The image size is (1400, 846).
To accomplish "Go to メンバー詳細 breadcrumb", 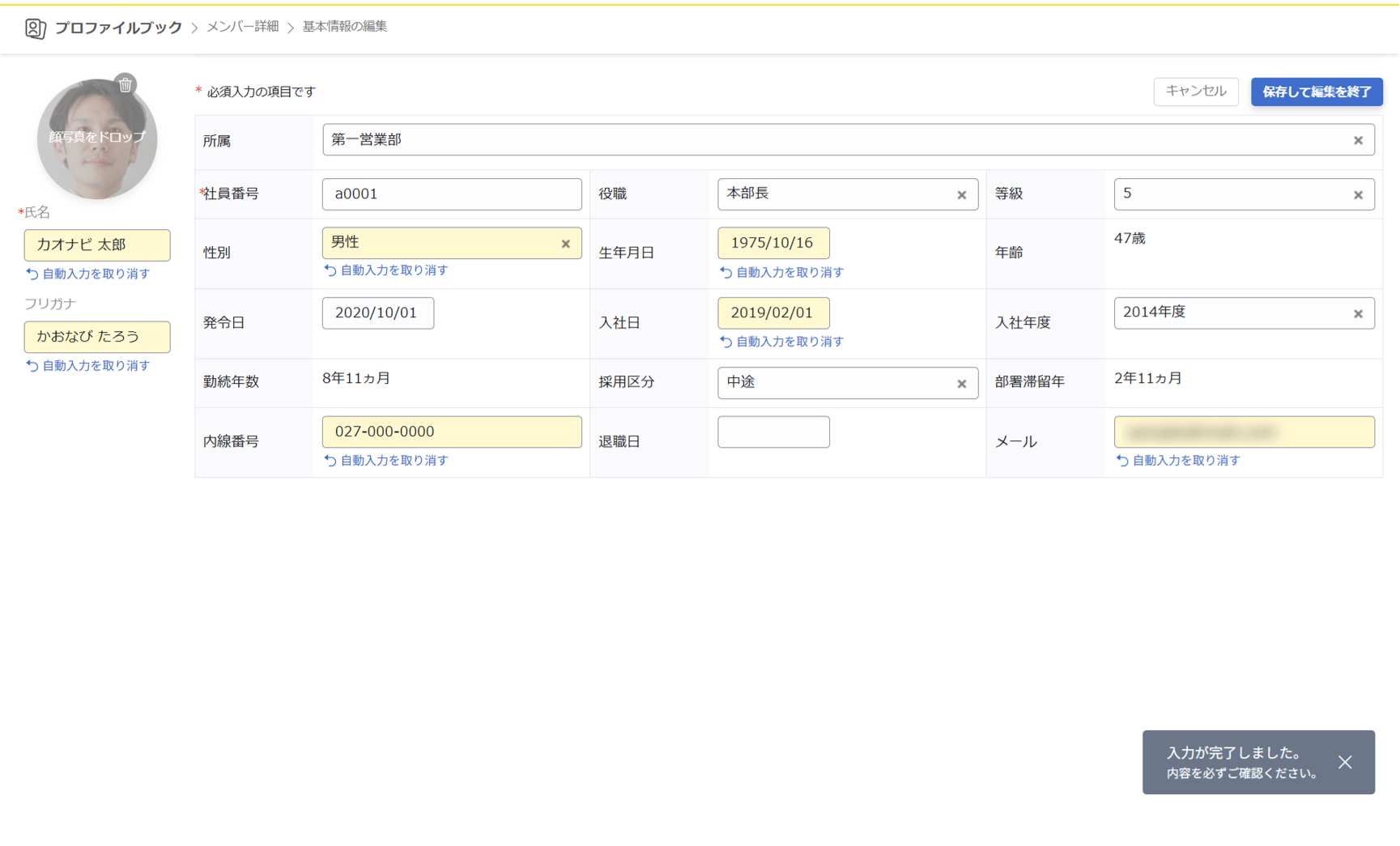I will (242, 27).
